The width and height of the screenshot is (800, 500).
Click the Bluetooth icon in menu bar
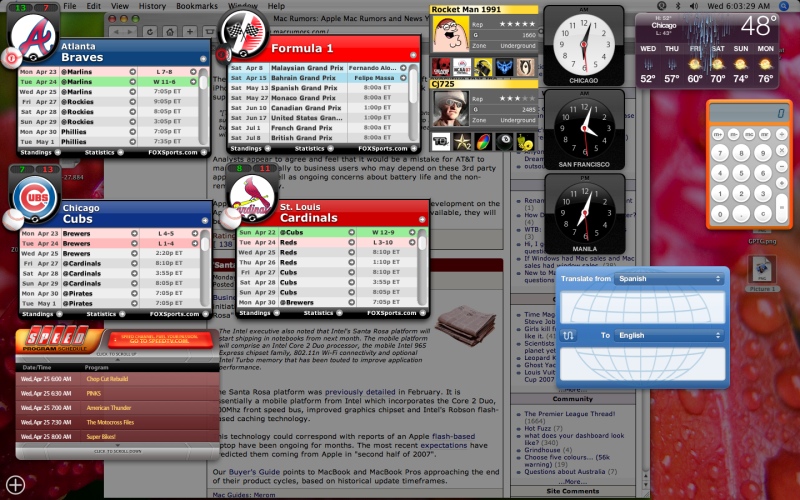click(x=678, y=6)
